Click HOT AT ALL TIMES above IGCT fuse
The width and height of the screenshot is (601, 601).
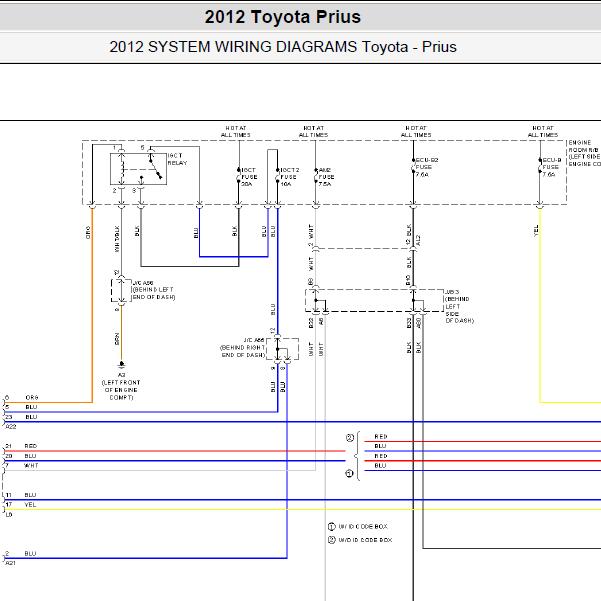[x=236, y=131]
